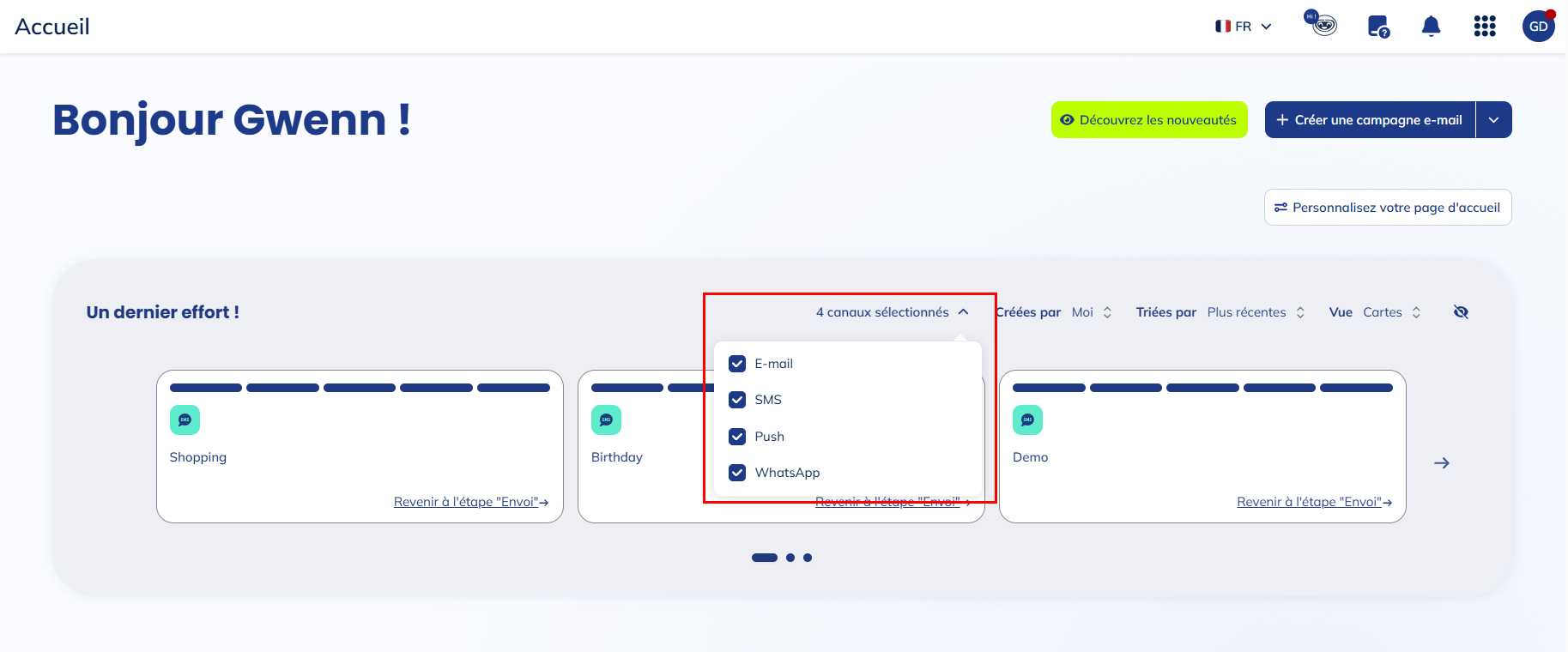Click the SMS icon on Demo card
The height and width of the screenshot is (652, 1568).
1027,420
